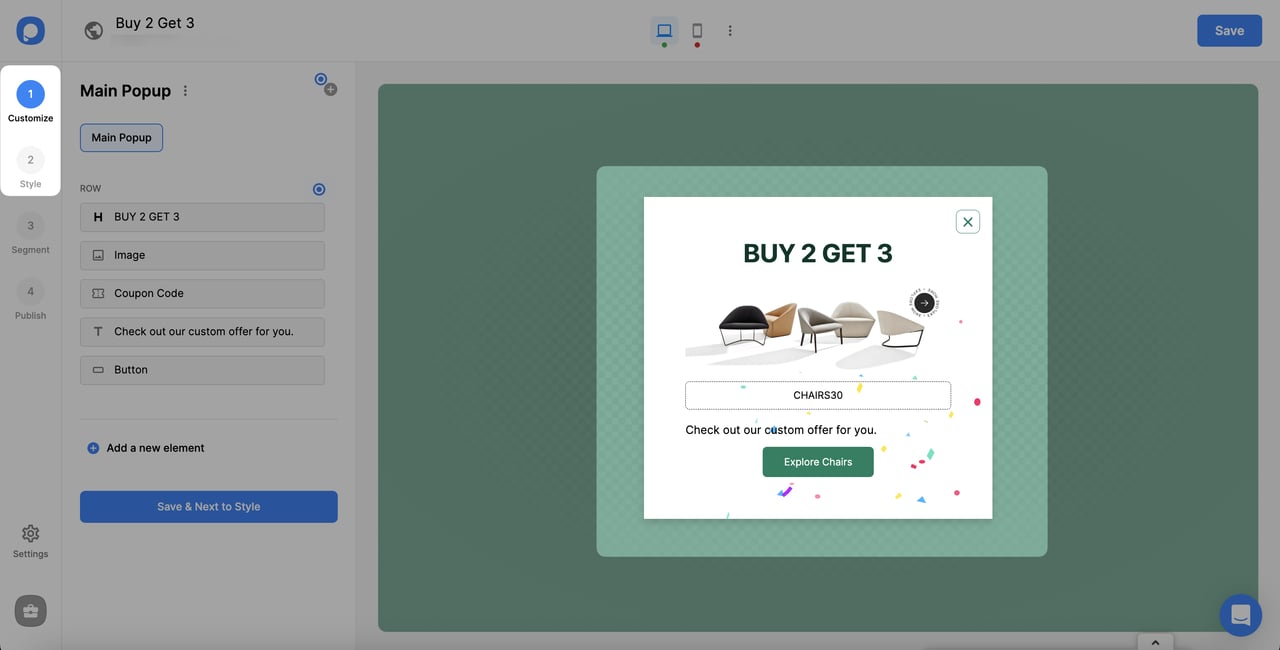Click the CHAIRS30 coupon code field
Screen dimensions: 1280x650
[818, 395]
